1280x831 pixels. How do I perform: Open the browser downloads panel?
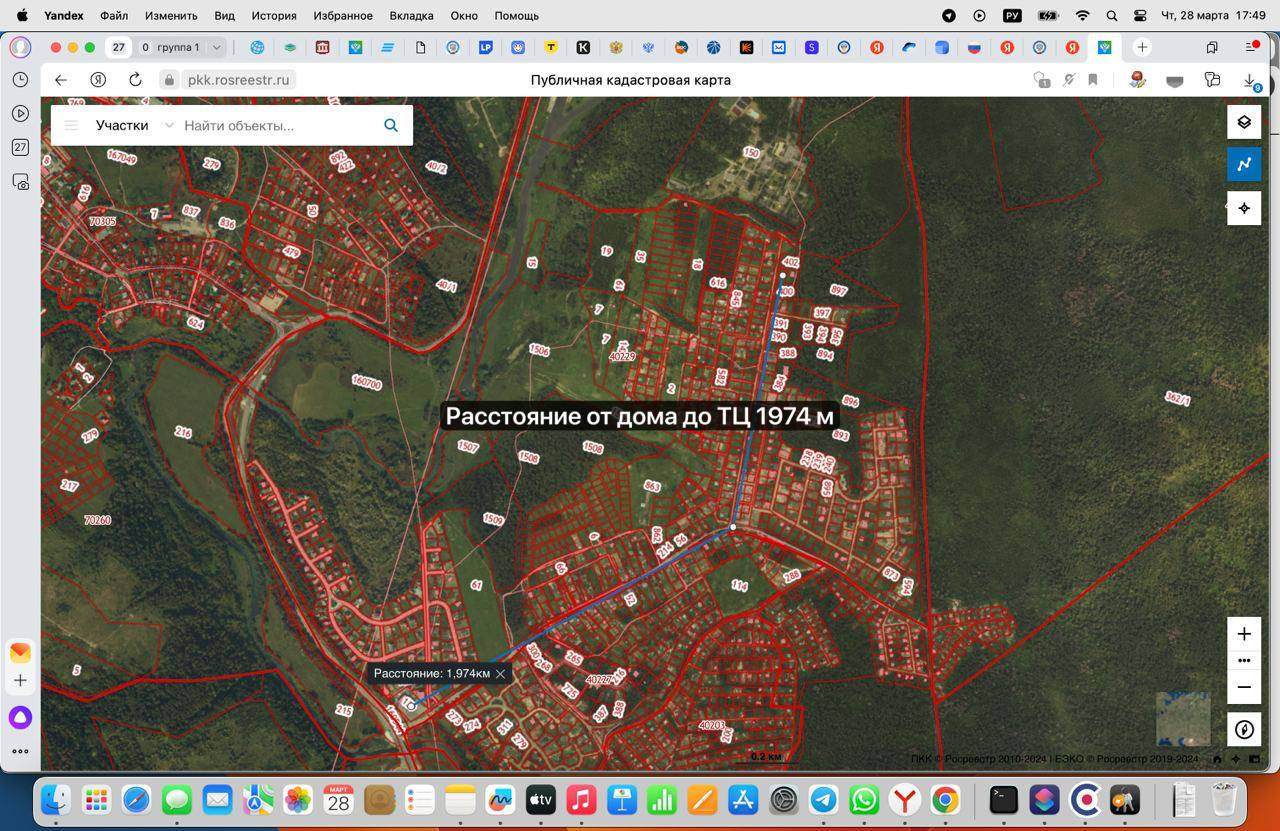click(x=1249, y=80)
